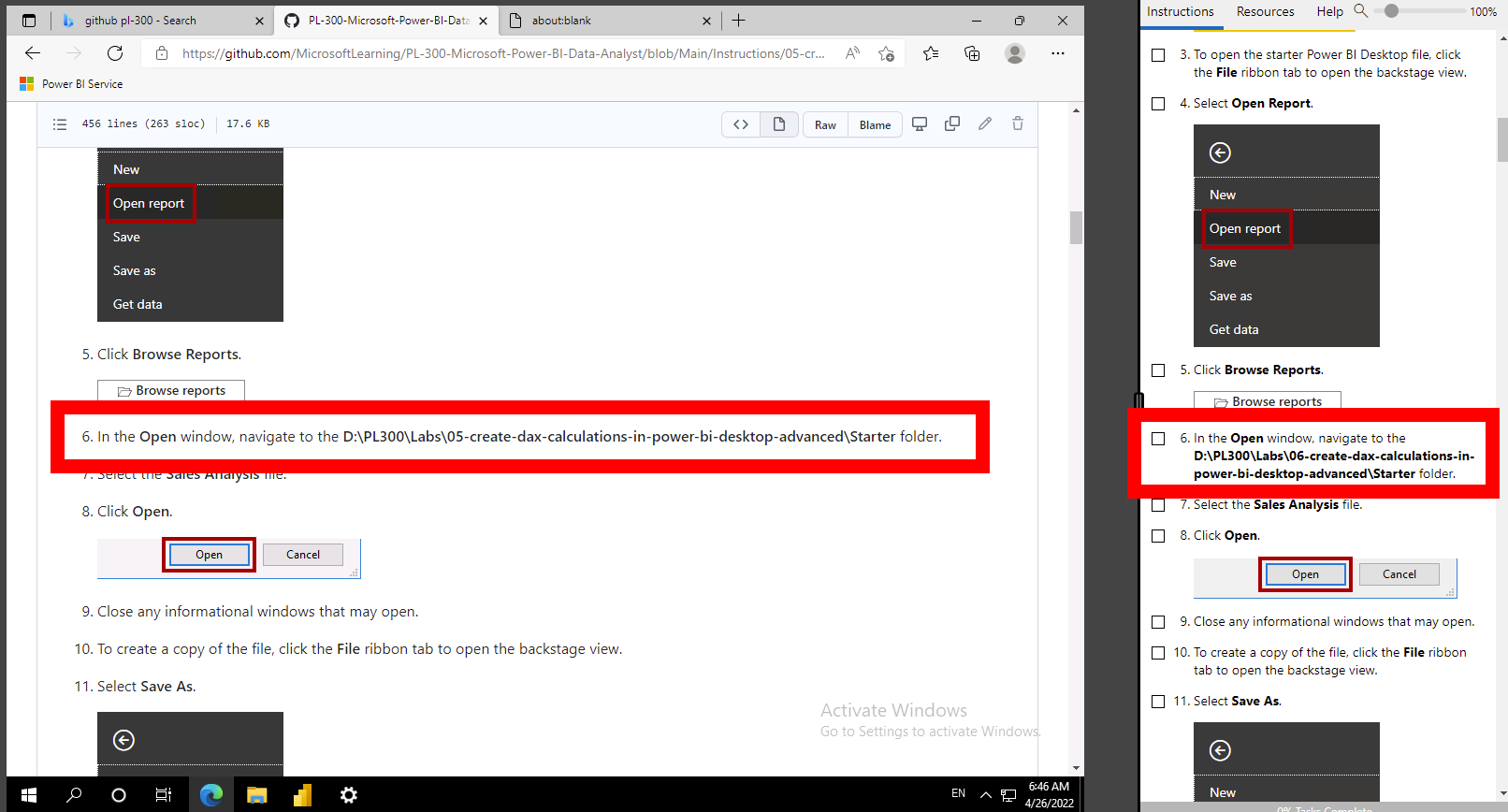Open the Resources tab in lab pane

1265,11
